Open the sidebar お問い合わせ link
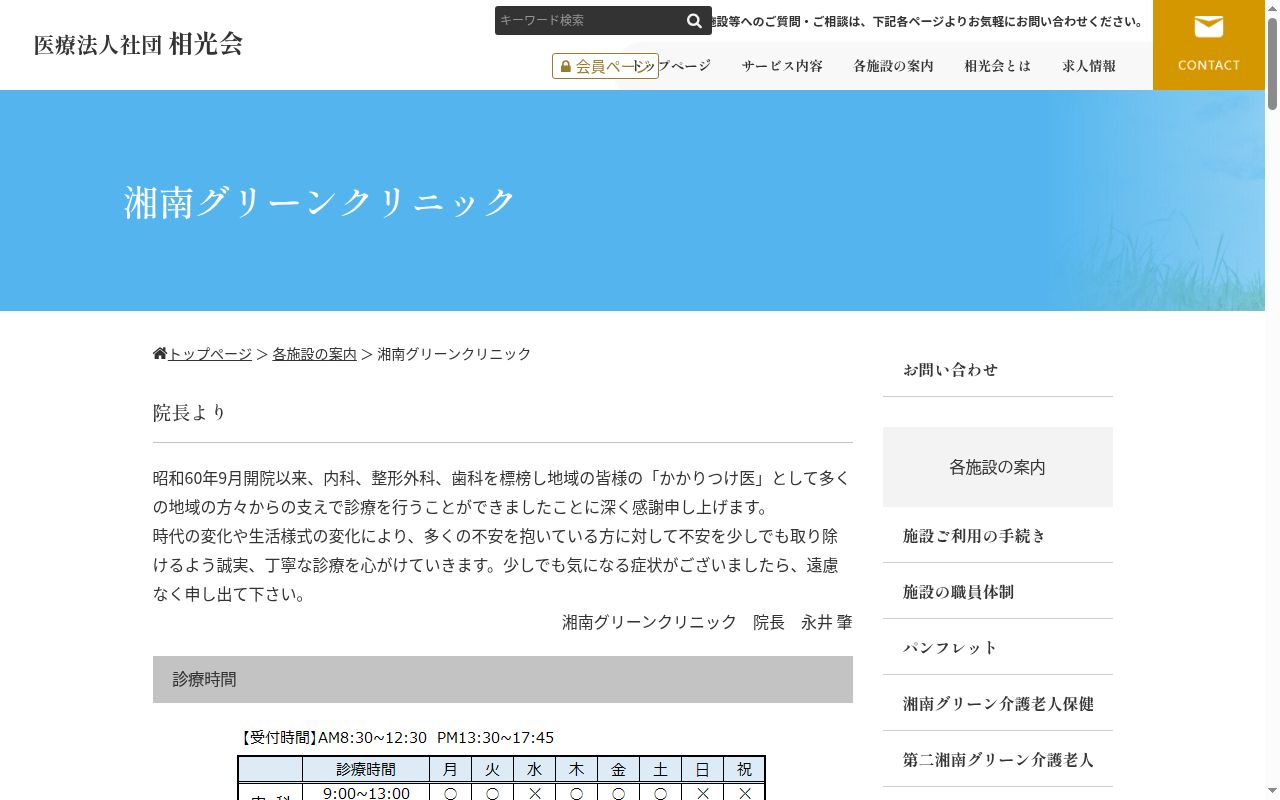Viewport: 1280px width, 800px height. (998, 370)
